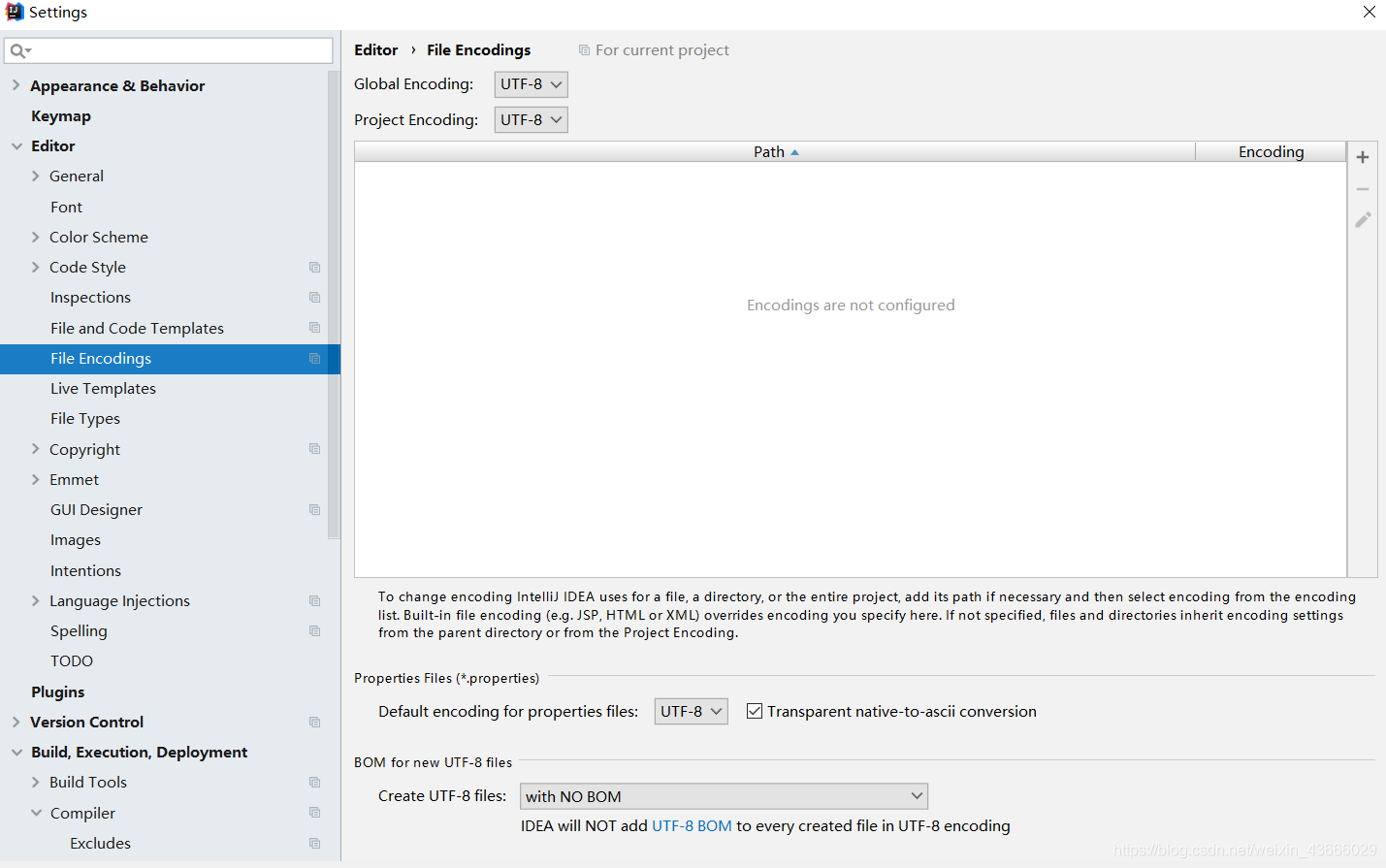Expand the Emmet node
1386x868 pixels.
(x=35, y=479)
